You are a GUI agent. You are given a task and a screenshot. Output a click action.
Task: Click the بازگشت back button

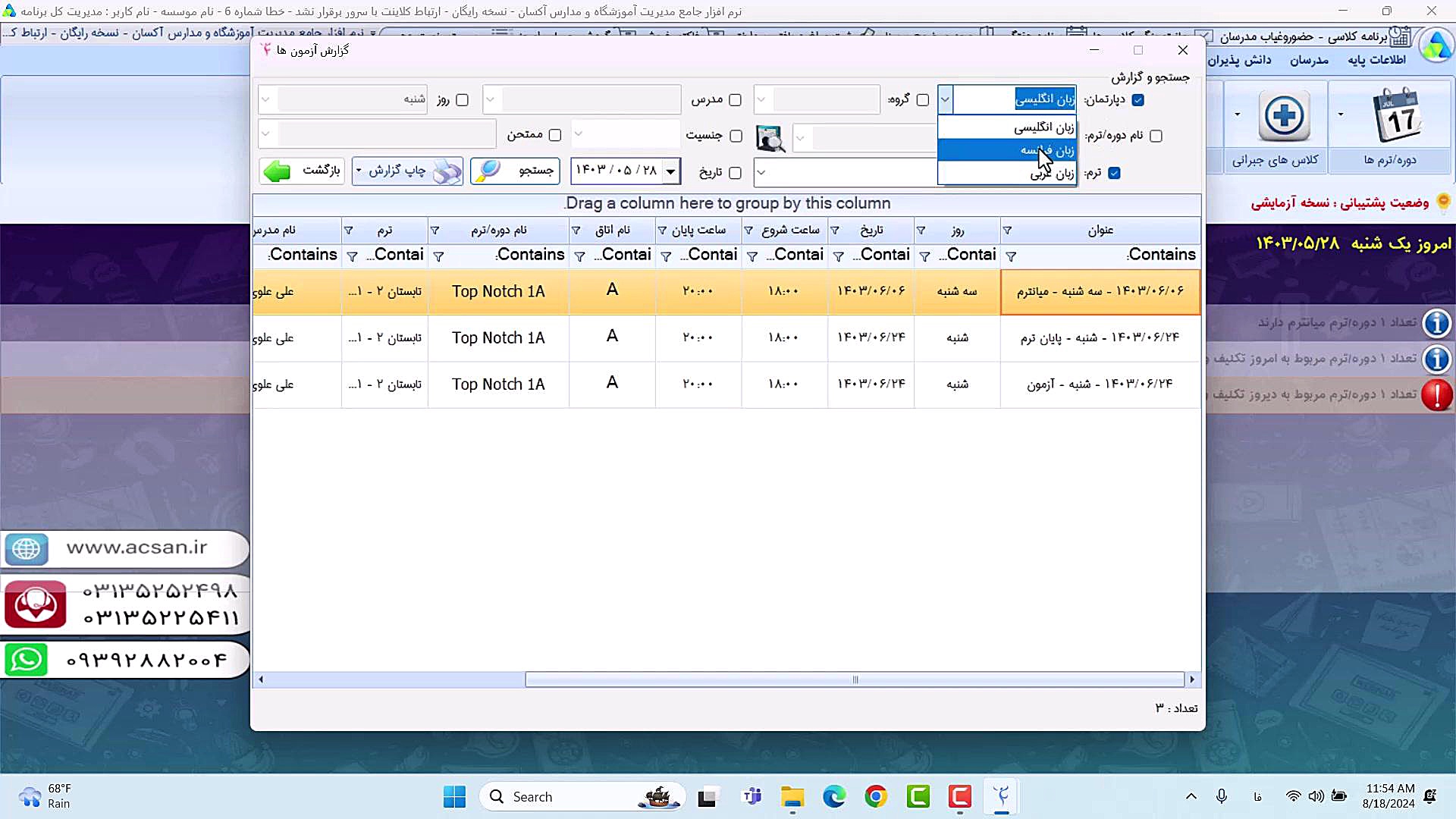[302, 171]
